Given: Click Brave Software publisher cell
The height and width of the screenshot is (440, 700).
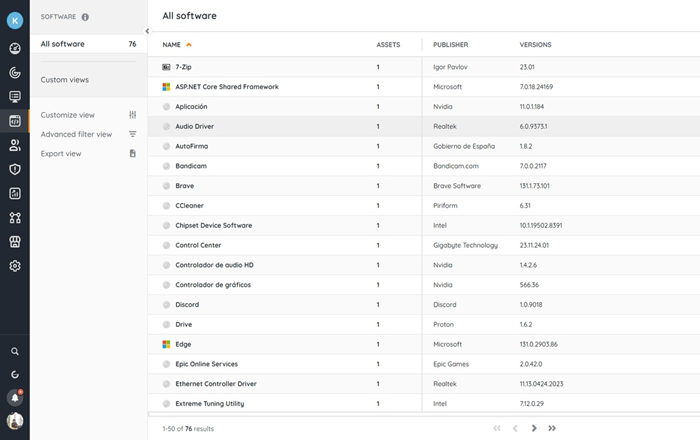Looking at the screenshot, I should [x=457, y=186].
